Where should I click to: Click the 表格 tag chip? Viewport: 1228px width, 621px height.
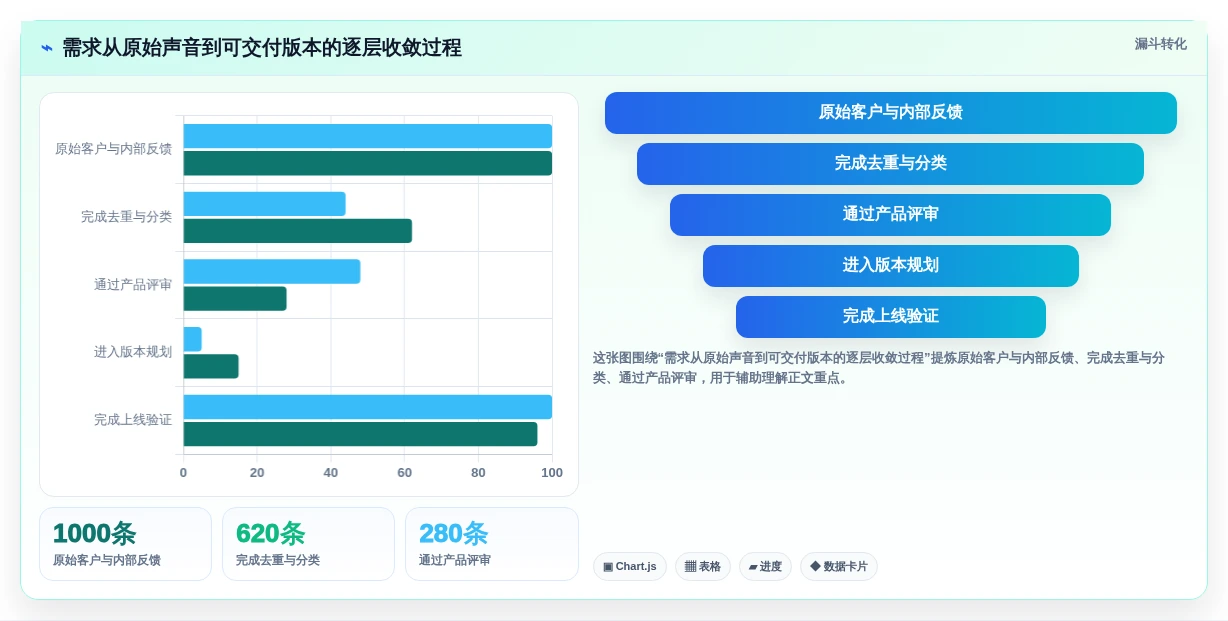pos(703,566)
